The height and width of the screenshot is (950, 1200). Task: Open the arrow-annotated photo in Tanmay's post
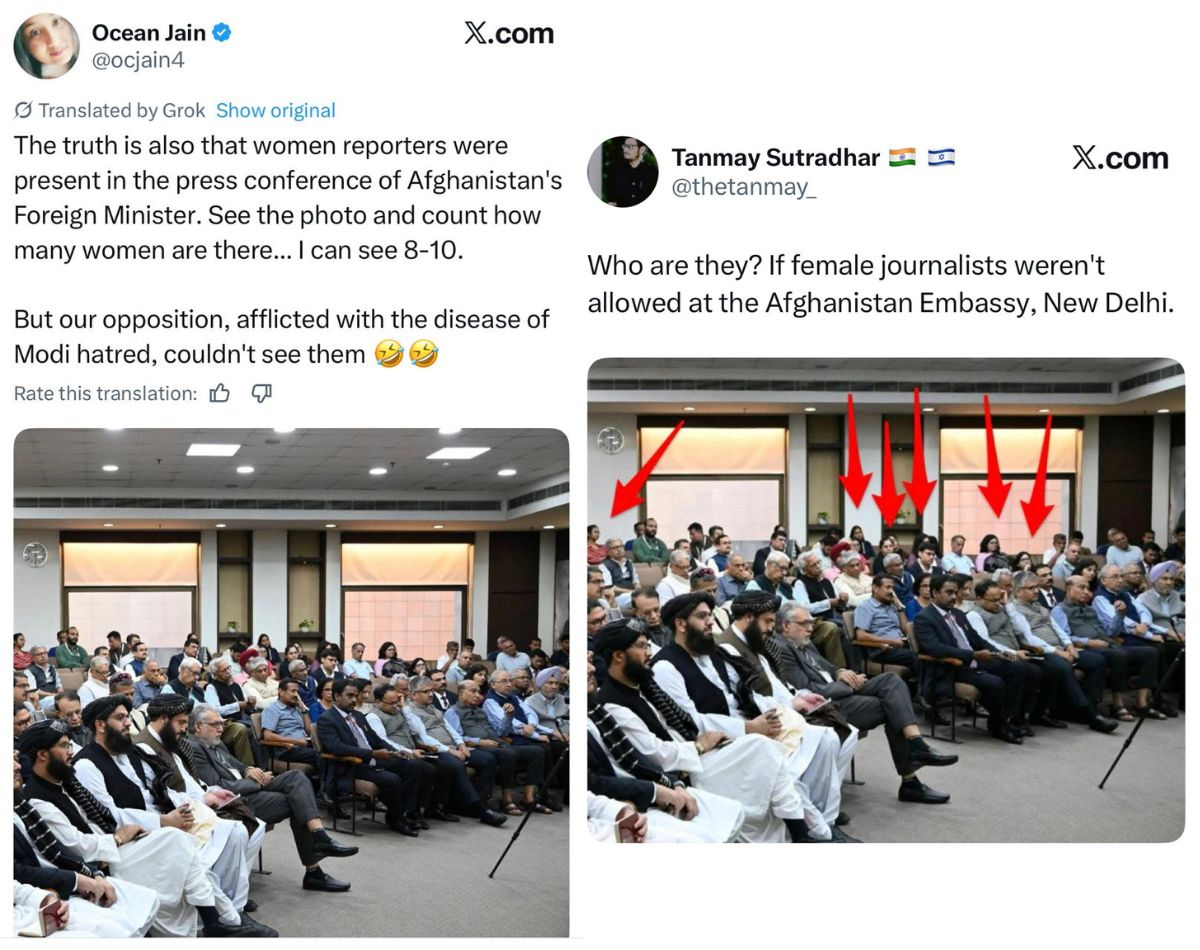(886, 600)
